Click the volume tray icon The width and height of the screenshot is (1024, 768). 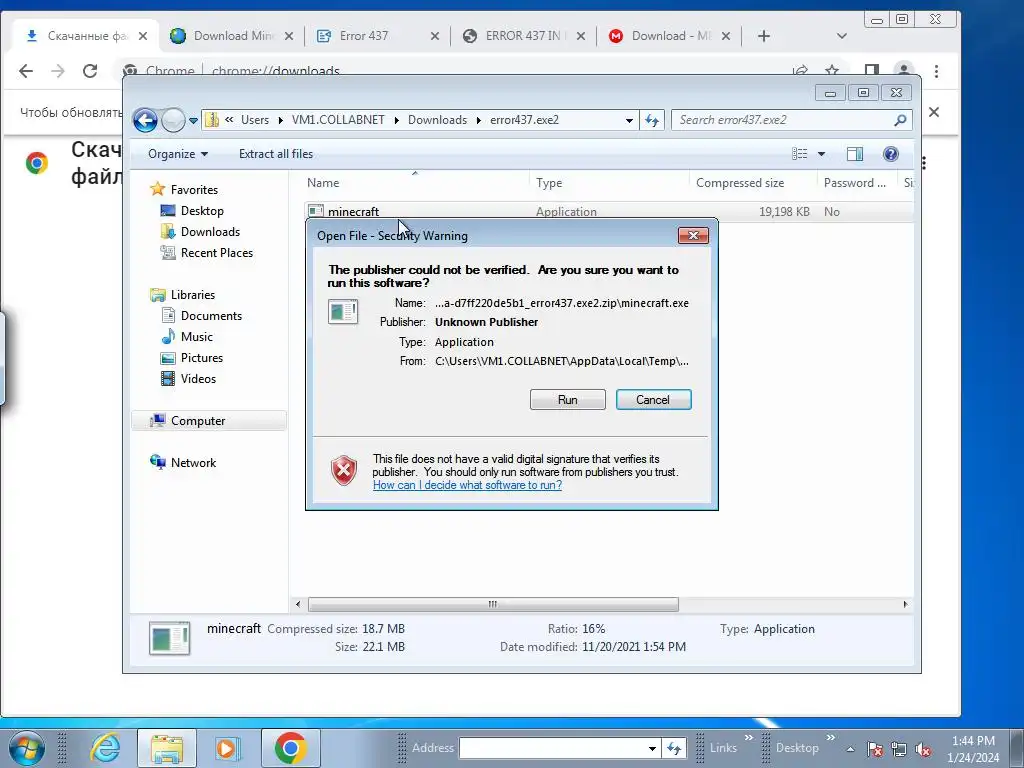pyautogui.click(x=923, y=749)
